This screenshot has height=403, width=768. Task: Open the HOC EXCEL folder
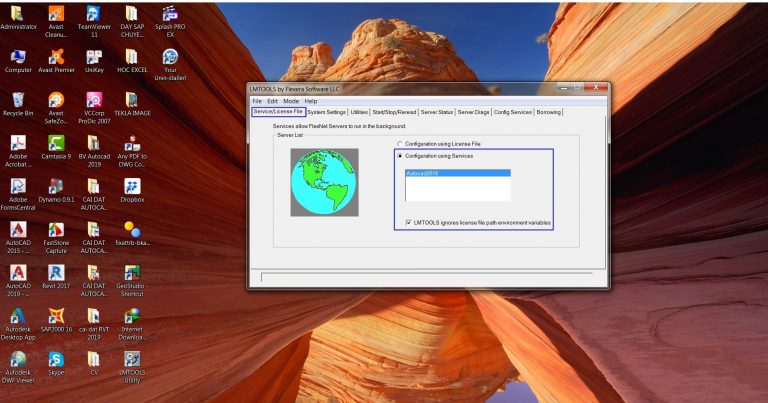point(132,60)
